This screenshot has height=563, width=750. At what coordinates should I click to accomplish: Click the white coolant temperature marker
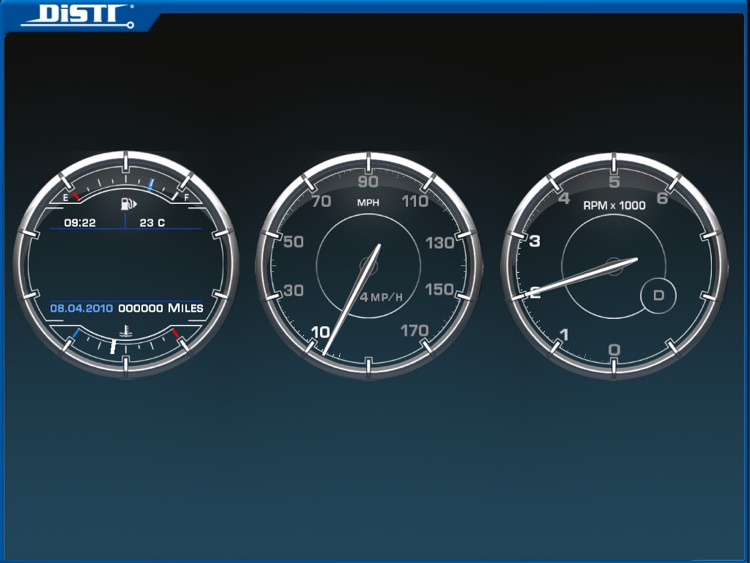coord(113,347)
